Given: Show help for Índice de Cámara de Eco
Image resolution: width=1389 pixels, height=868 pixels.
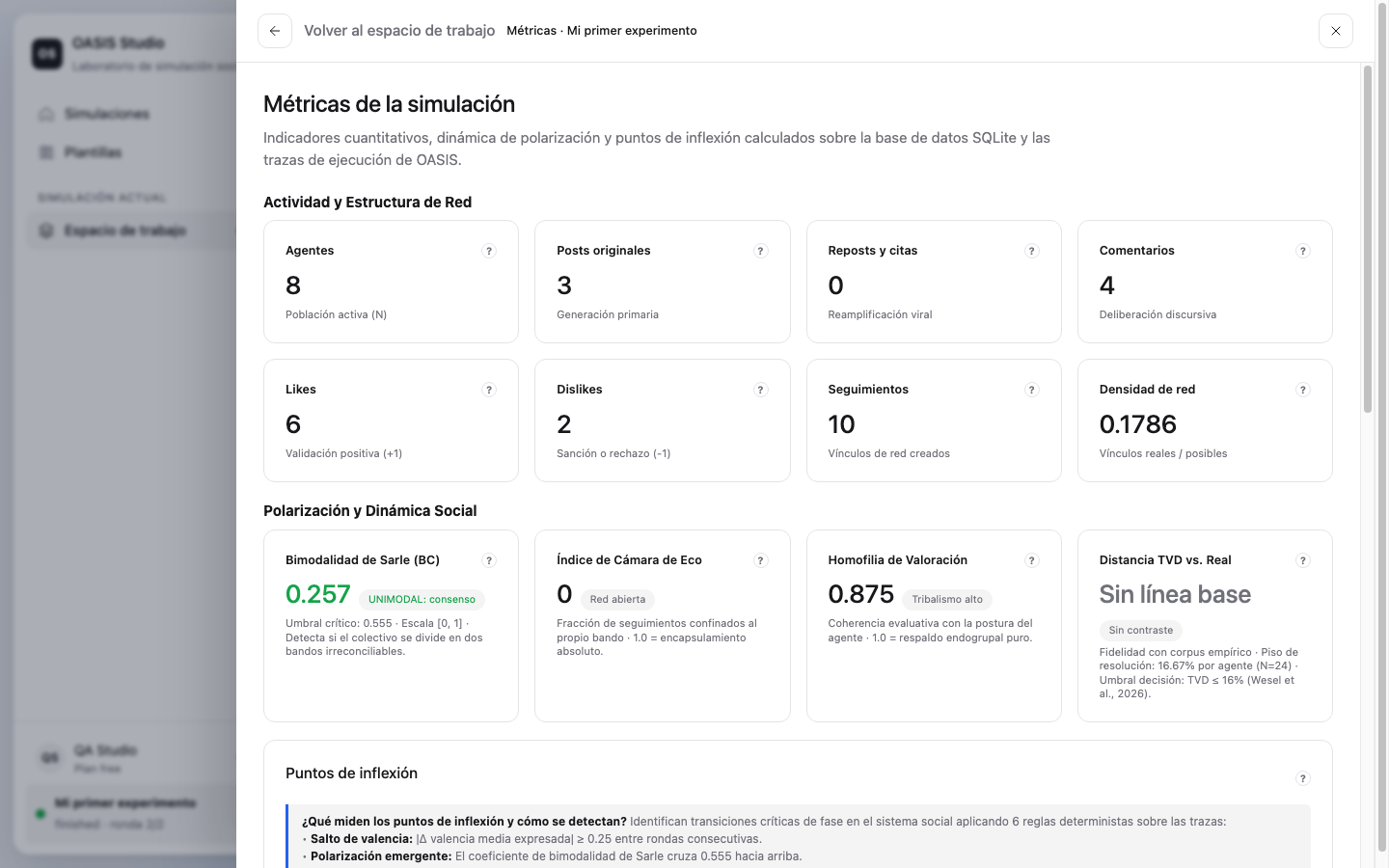Looking at the screenshot, I should pyautogui.click(x=760, y=560).
